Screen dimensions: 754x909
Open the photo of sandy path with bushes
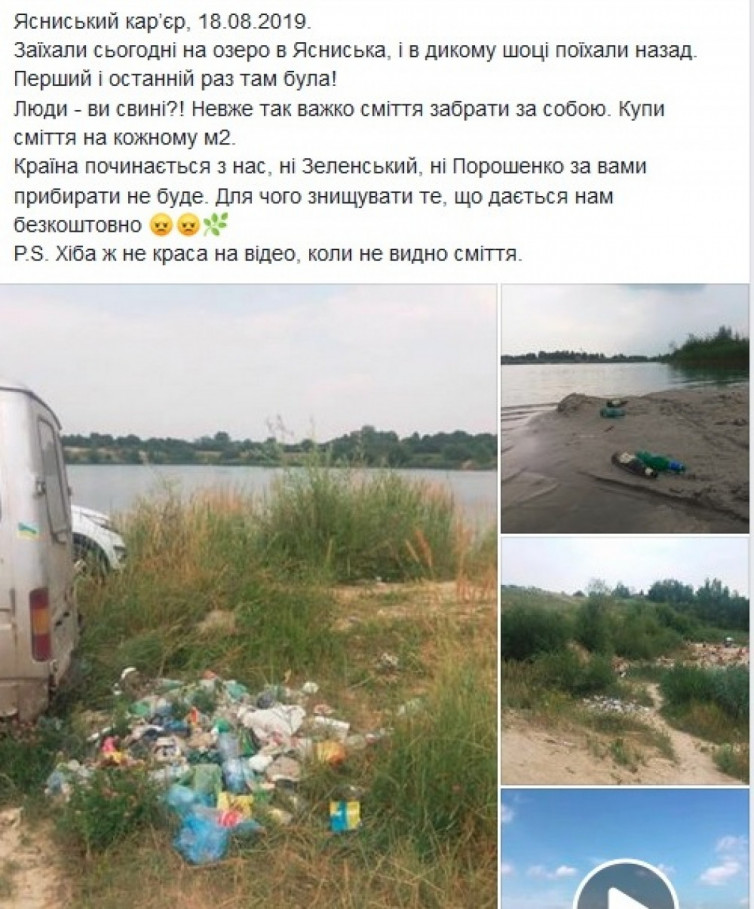[625, 661]
